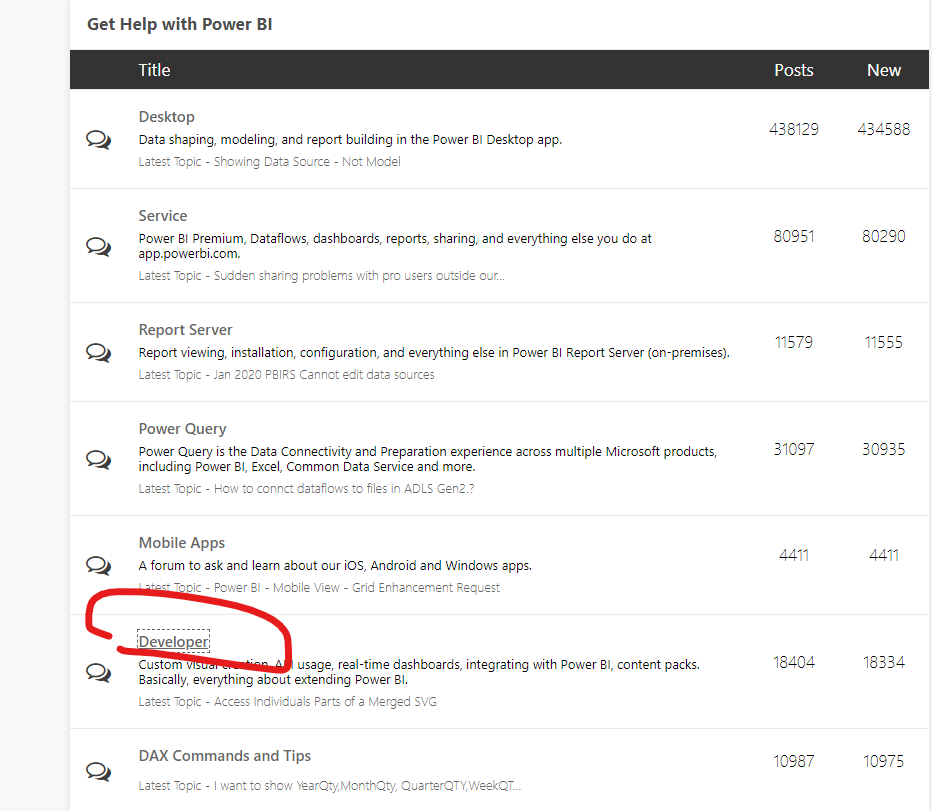The width and height of the screenshot is (932, 811).
Task: Click the chat bubble icon beside Mobile Apps
Action: 98,565
